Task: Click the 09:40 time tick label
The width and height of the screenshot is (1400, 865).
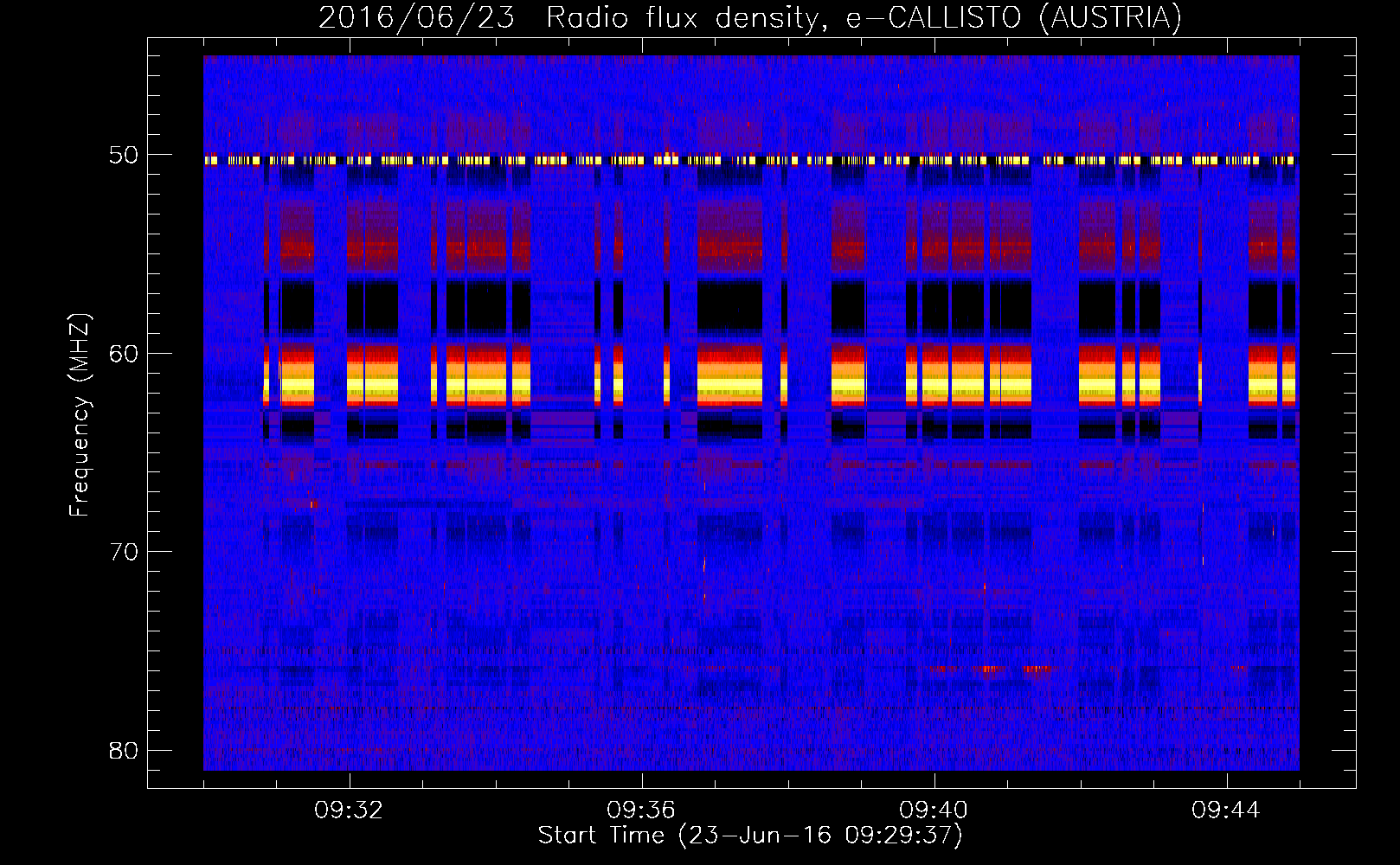Action: point(934,811)
